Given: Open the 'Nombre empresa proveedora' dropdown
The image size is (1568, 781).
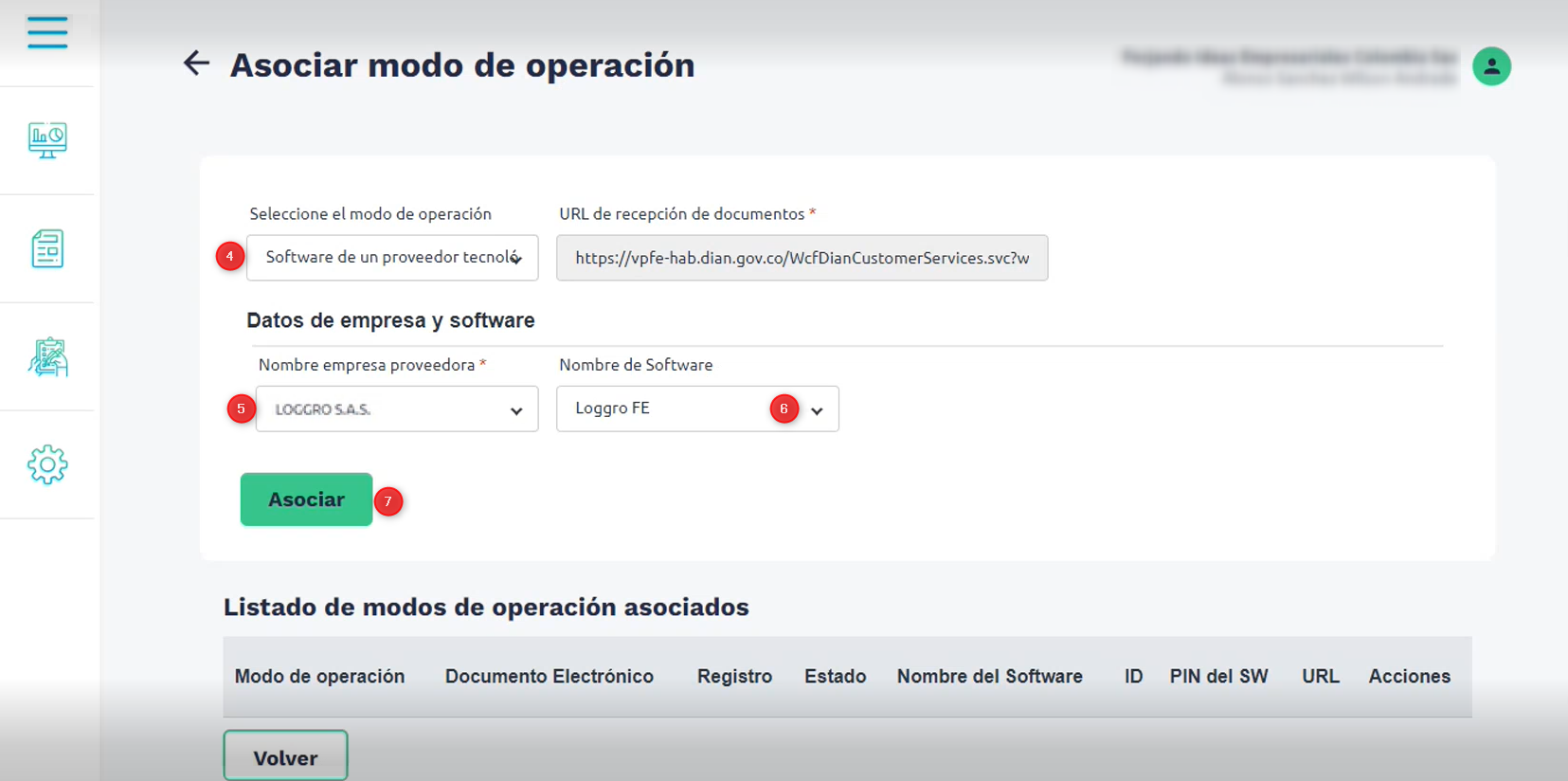Looking at the screenshot, I should (397, 409).
